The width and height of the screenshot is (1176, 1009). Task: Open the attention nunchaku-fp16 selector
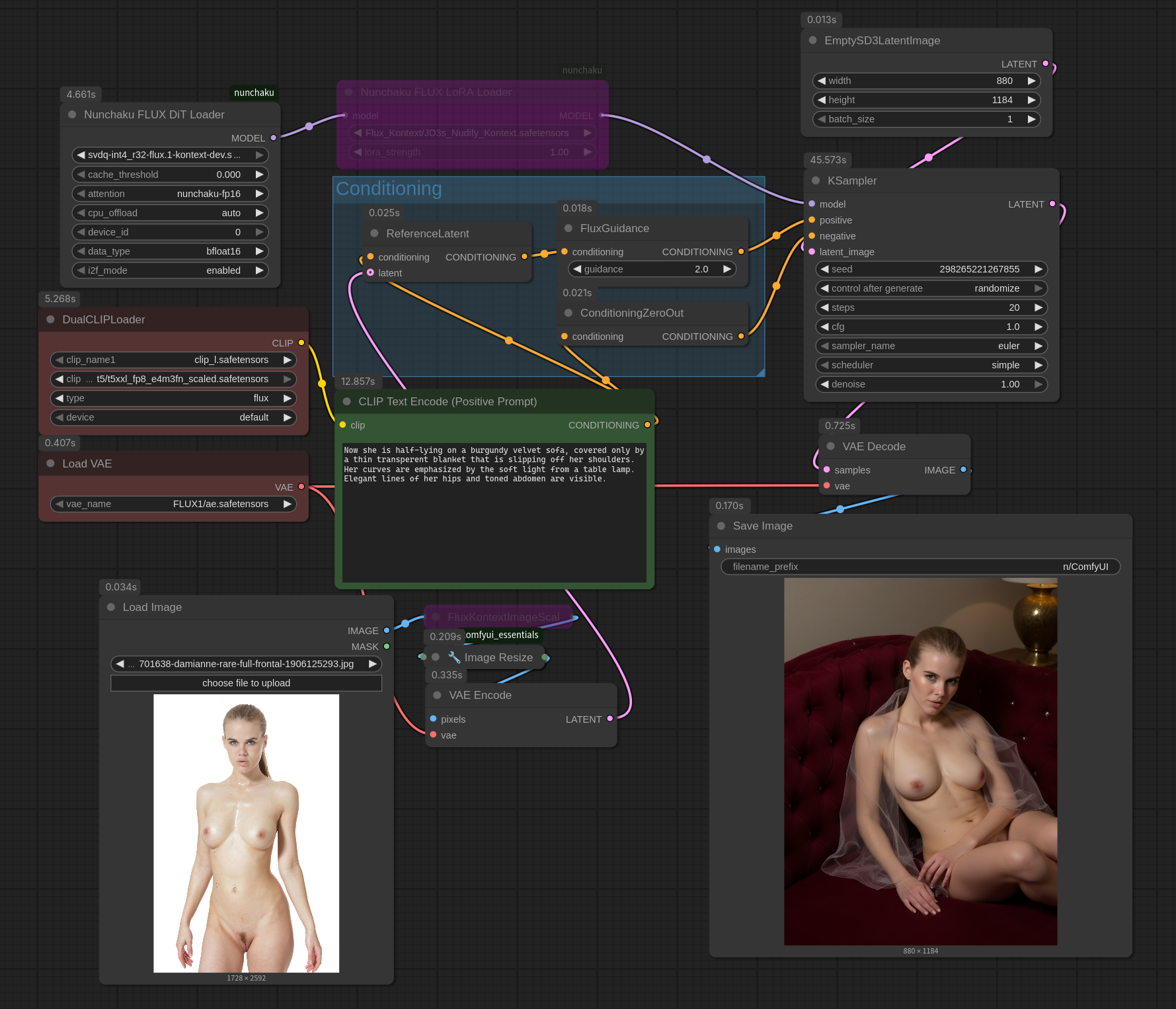tap(170, 194)
